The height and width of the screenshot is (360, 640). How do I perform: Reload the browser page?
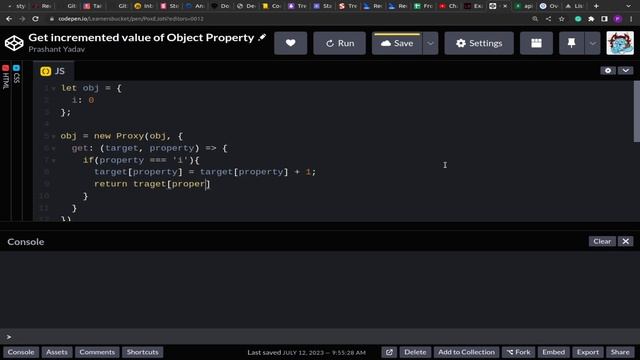pyautogui.click(x=36, y=19)
